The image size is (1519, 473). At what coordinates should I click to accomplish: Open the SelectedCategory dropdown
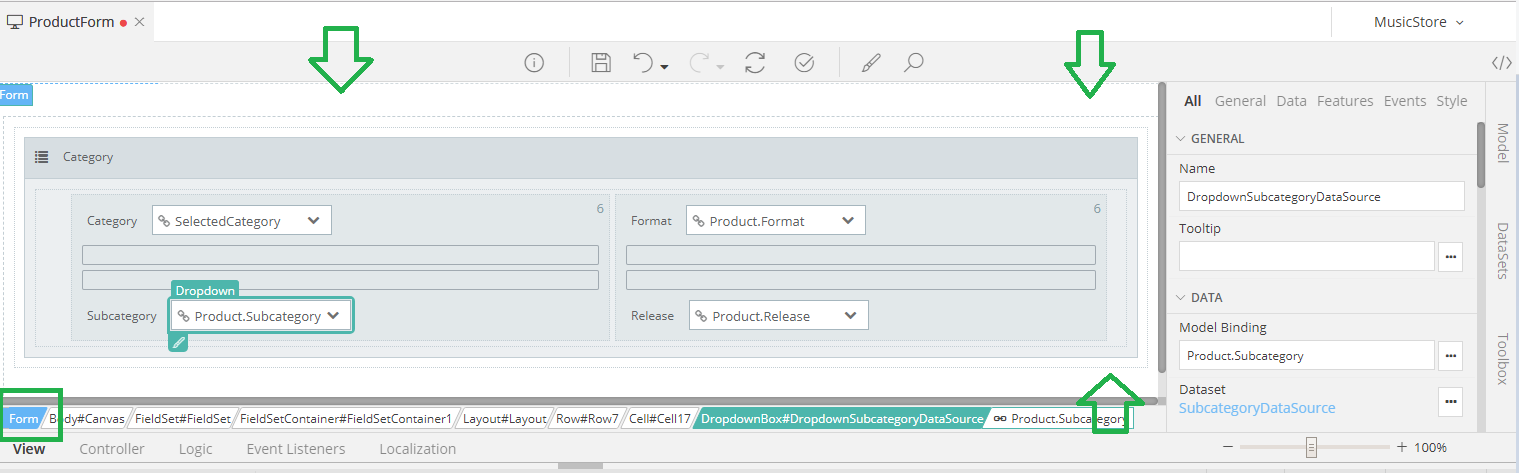(241, 221)
